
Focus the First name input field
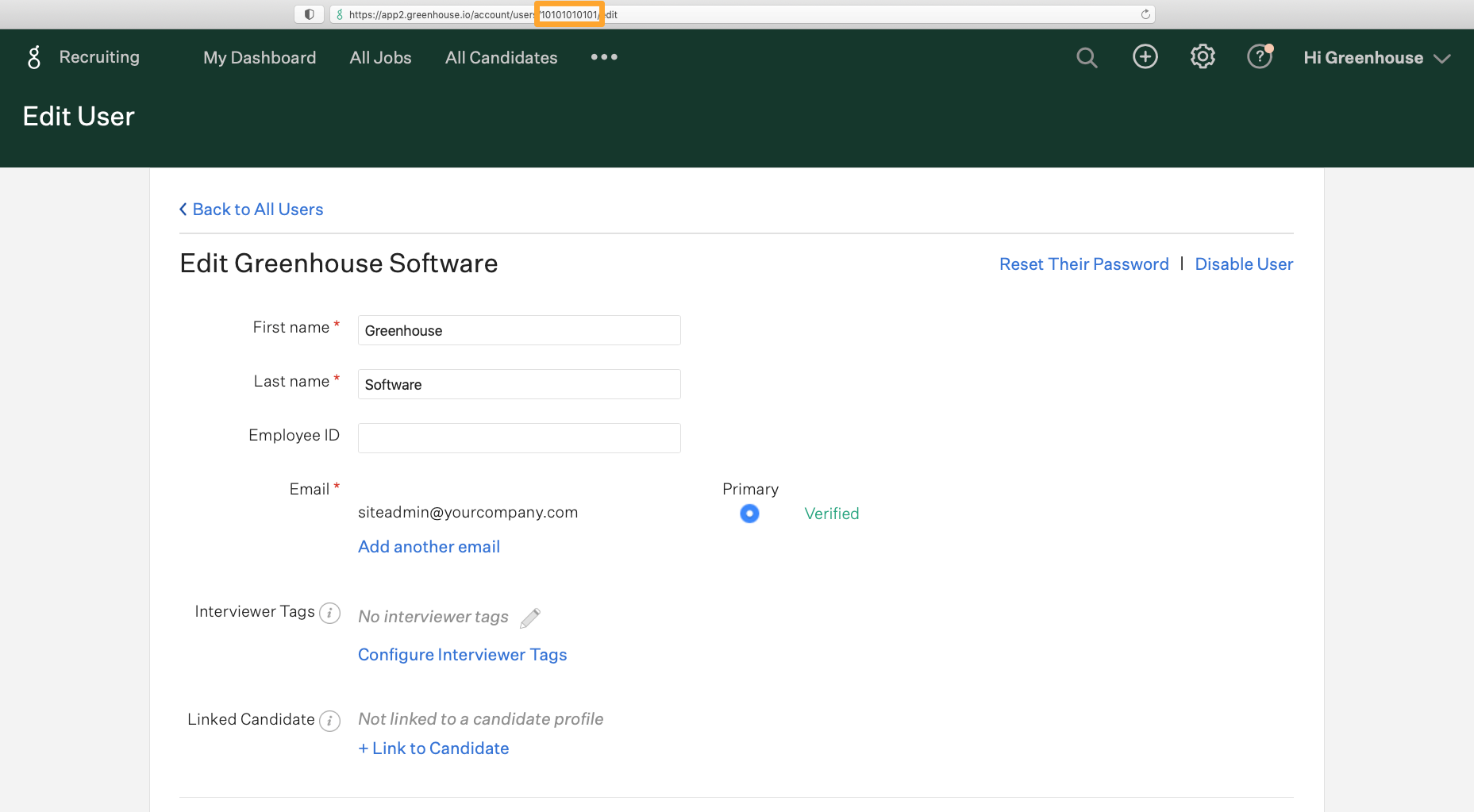point(519,330)
